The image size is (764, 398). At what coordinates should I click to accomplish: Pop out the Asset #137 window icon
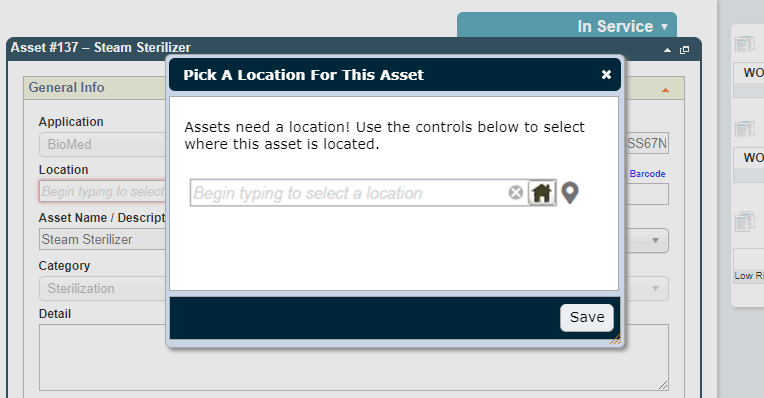(685, 50)
